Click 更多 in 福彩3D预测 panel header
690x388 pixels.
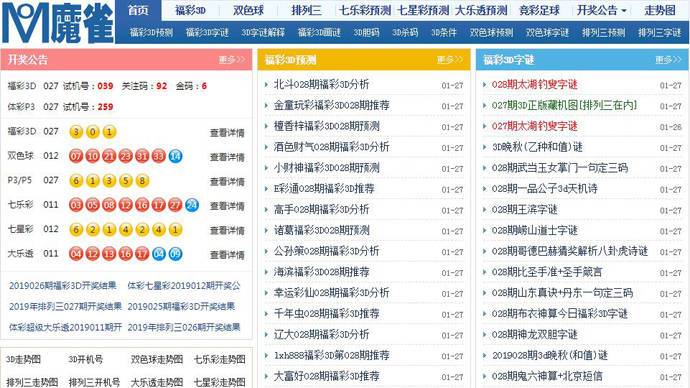pos(450,59)
